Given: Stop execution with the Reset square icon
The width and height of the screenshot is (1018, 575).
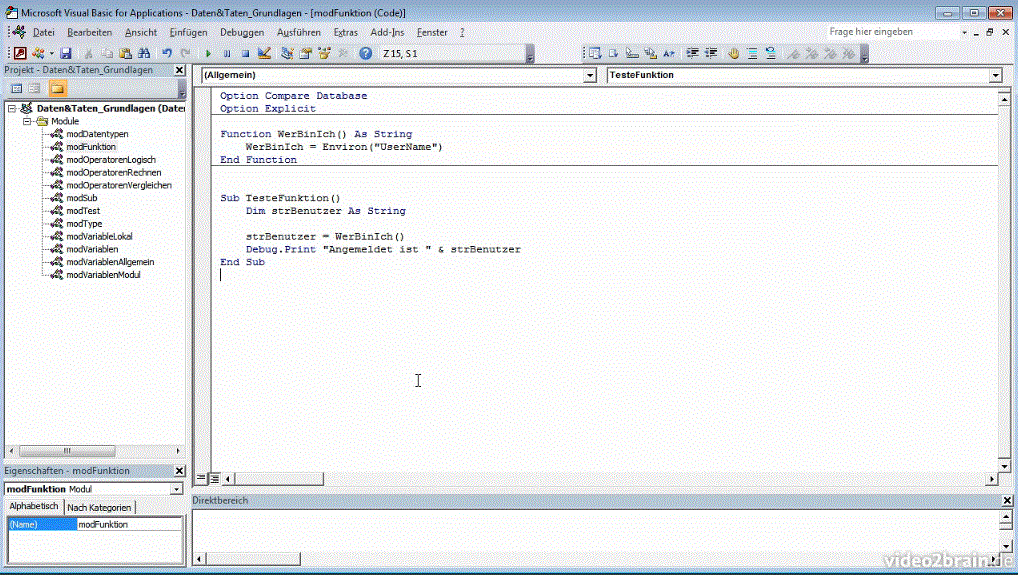Looking at the screenshot, I should coord(245,53).
